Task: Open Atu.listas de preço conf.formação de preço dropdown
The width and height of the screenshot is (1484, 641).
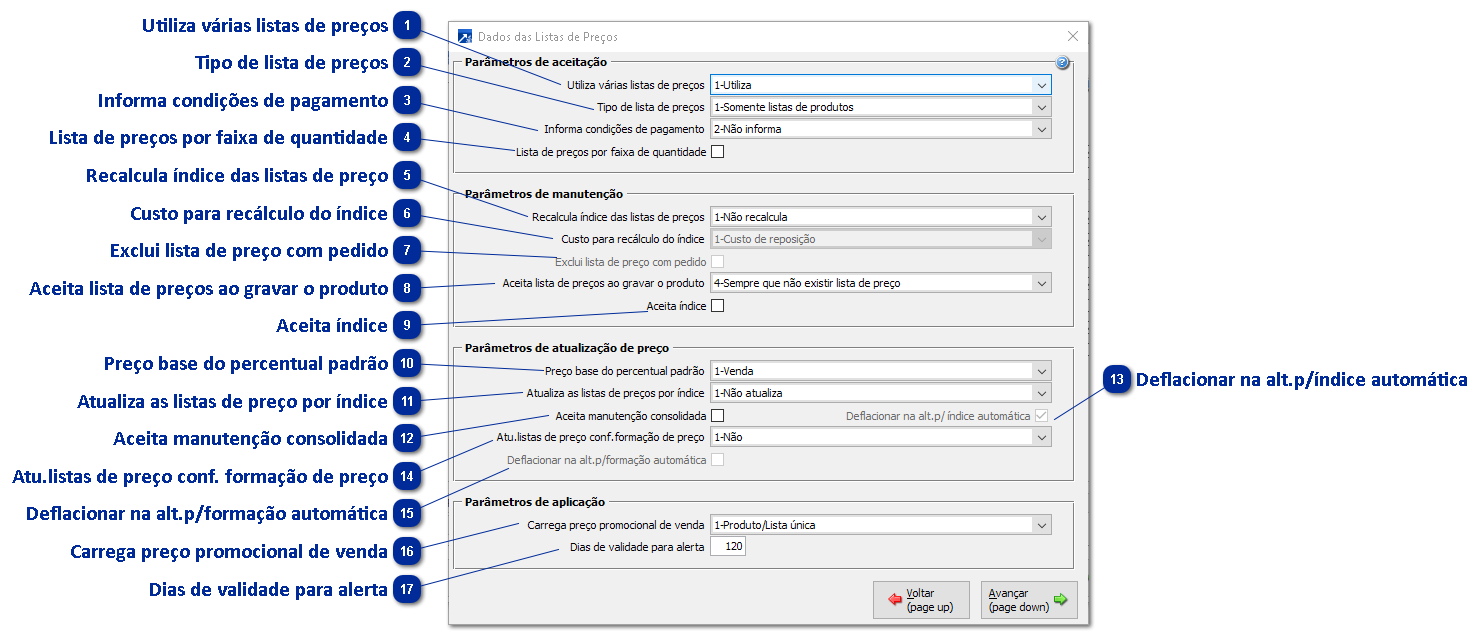Action: click(1042, 437)
